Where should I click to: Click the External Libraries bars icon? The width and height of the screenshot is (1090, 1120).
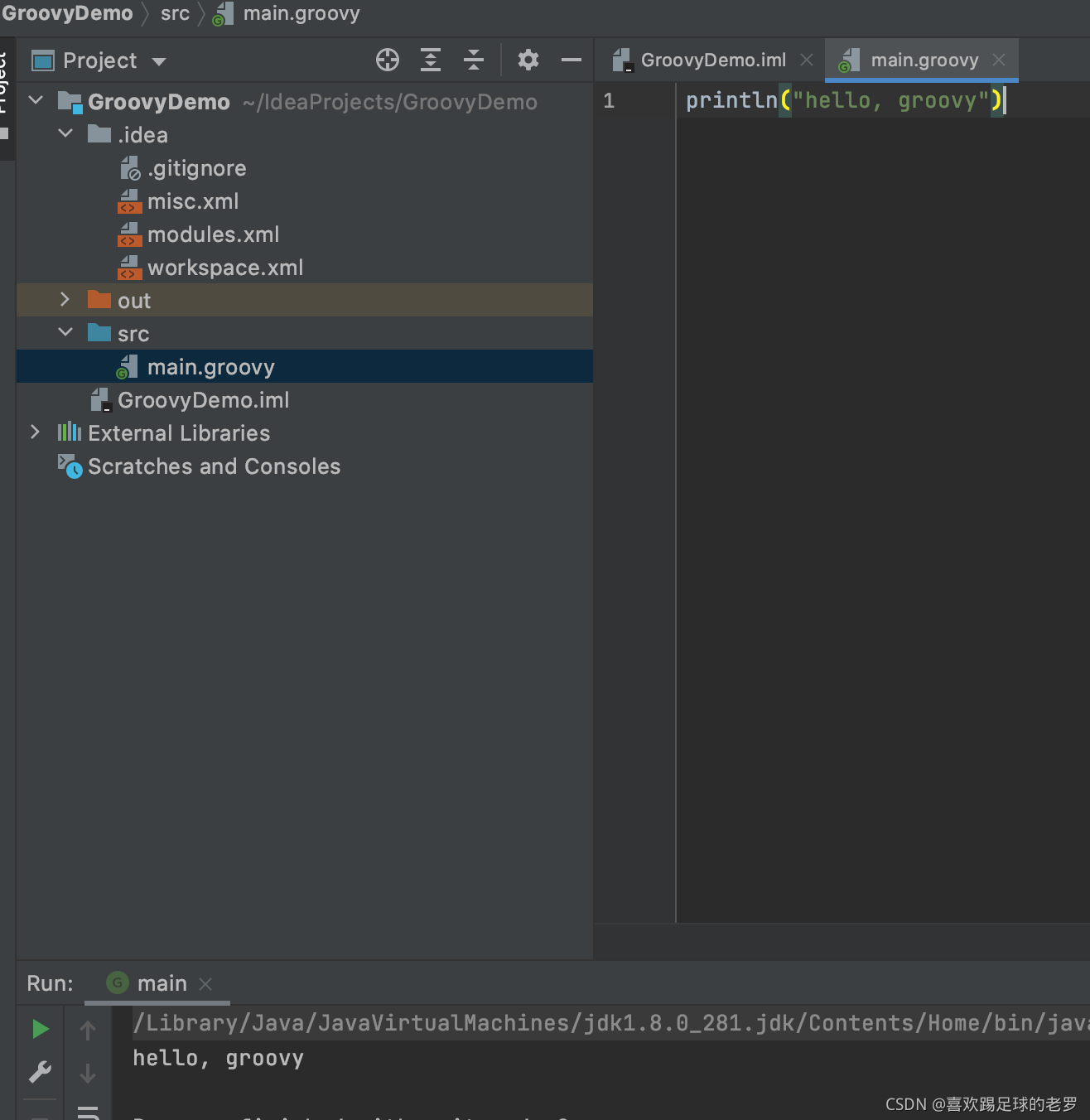tap(70, 432)
